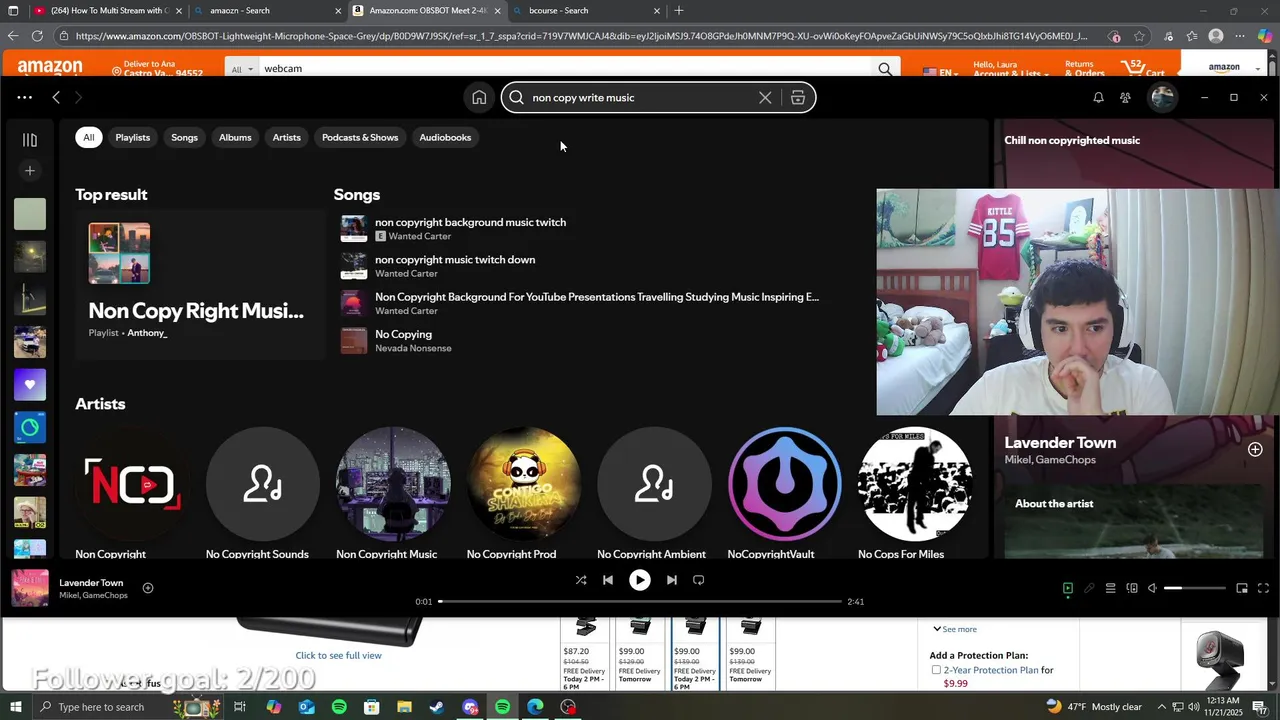Open Lavender Town album art in player bar
This screenshot has height=720, width=1280.
pyautogui.click(x=30, y=588)
